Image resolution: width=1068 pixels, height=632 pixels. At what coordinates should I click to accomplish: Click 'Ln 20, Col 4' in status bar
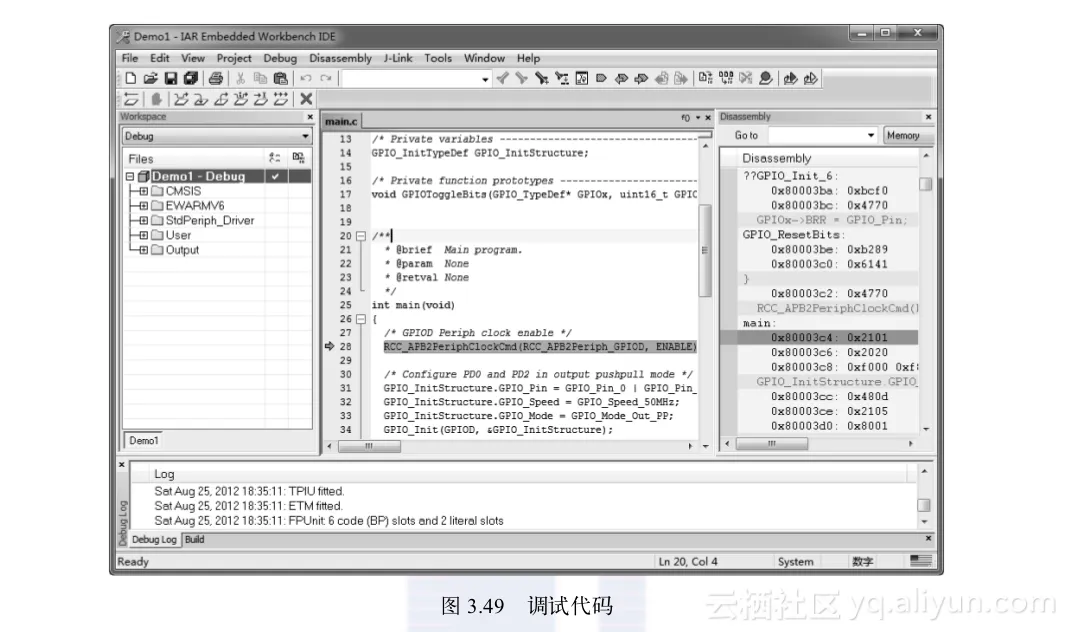pyautogui.click(x=688, y=562)
